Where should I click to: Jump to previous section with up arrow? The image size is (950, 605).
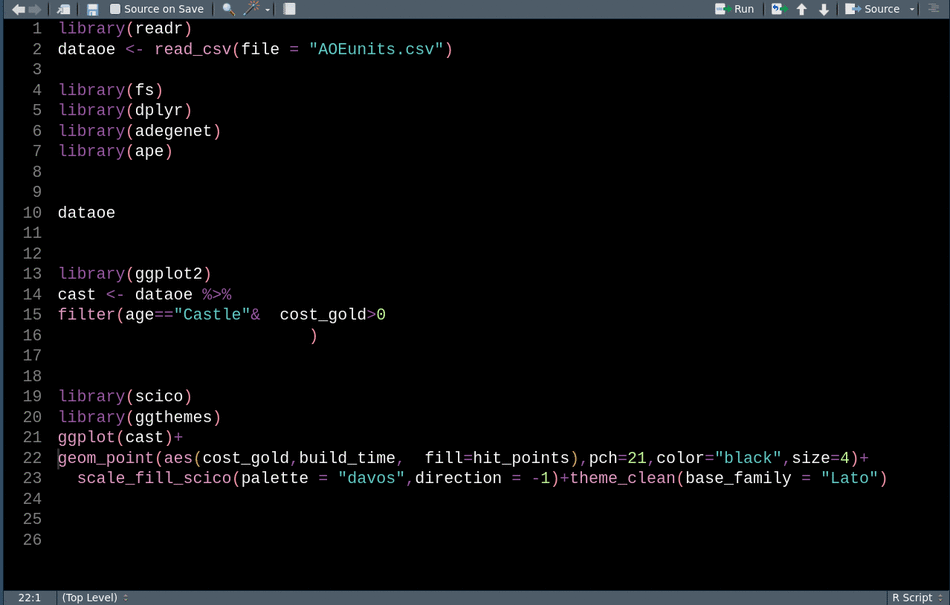tap(802, 9)
